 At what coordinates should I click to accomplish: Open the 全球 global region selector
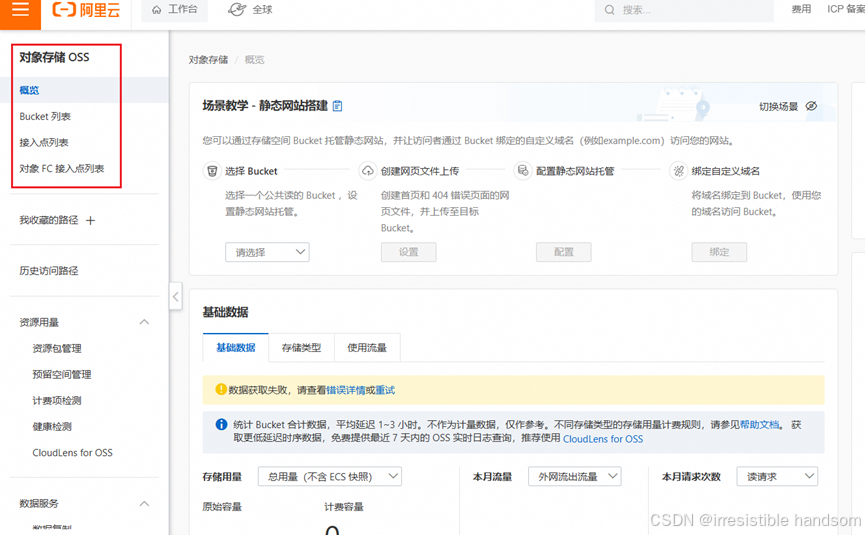coord(250,10)
